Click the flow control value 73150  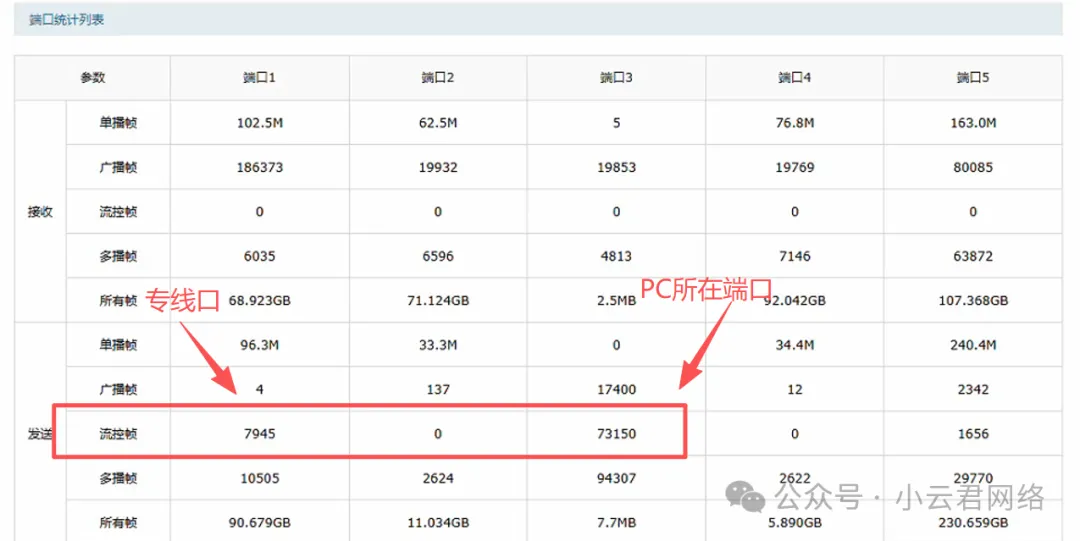[616, 434]
